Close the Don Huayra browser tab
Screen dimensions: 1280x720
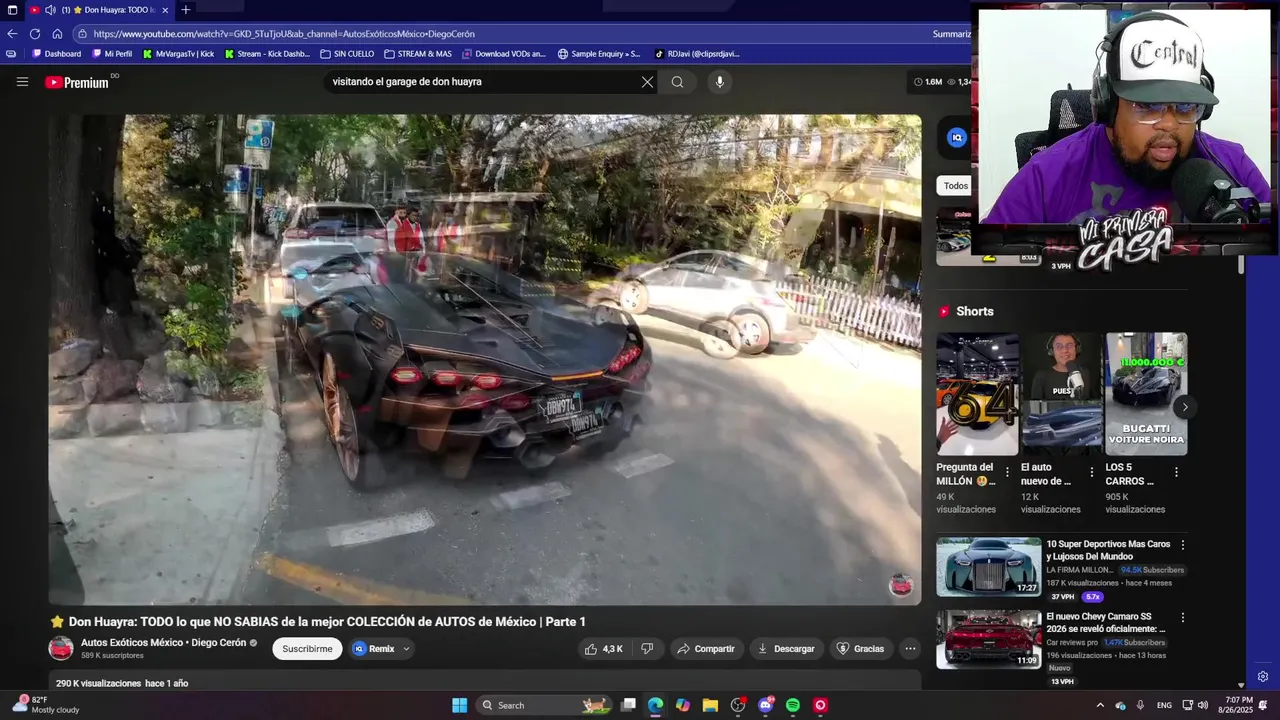[x=165, y=10]
